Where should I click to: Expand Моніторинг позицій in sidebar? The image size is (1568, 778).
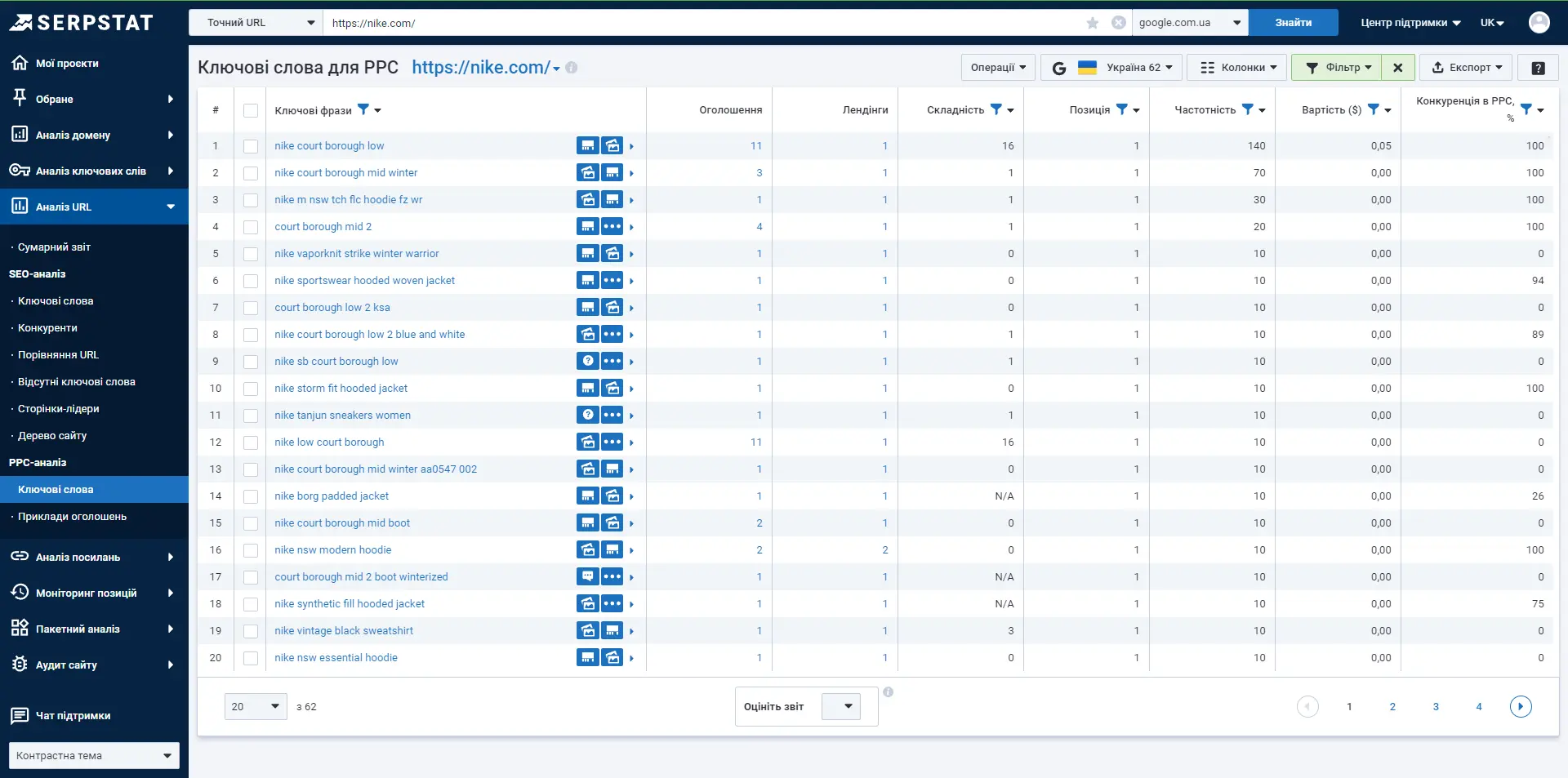coord(94,593)
